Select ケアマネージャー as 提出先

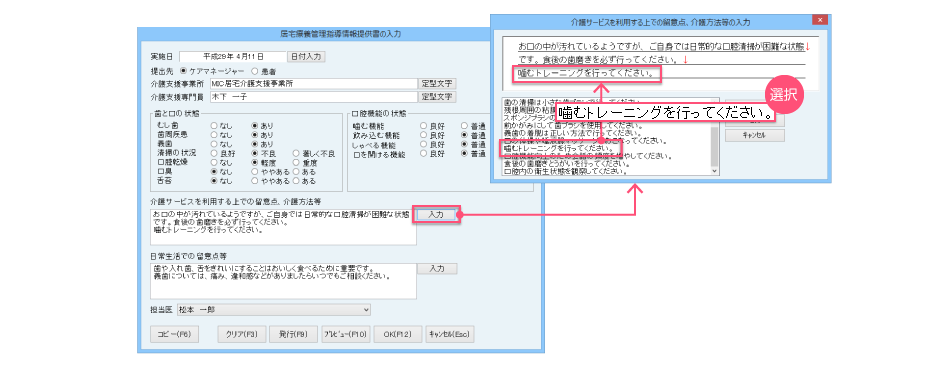point(183,71)
